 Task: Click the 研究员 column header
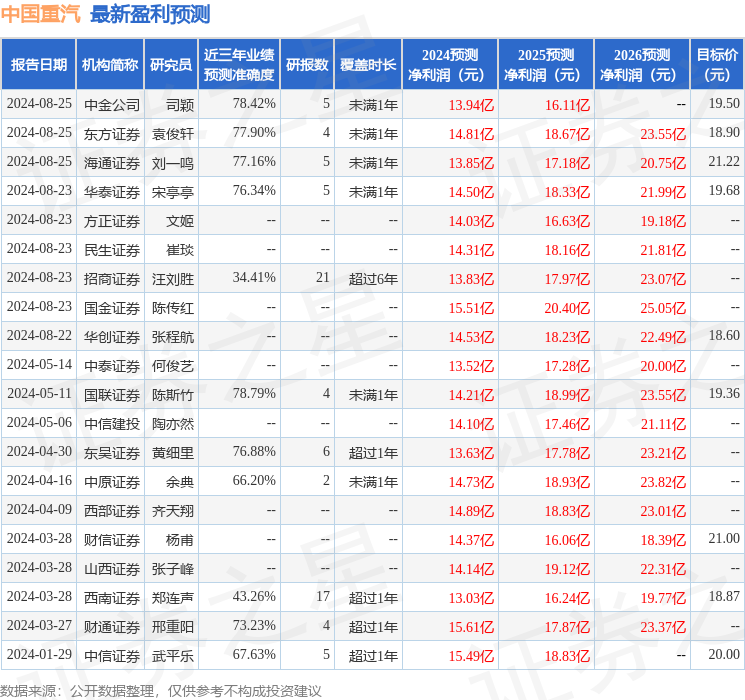(171, 65)
